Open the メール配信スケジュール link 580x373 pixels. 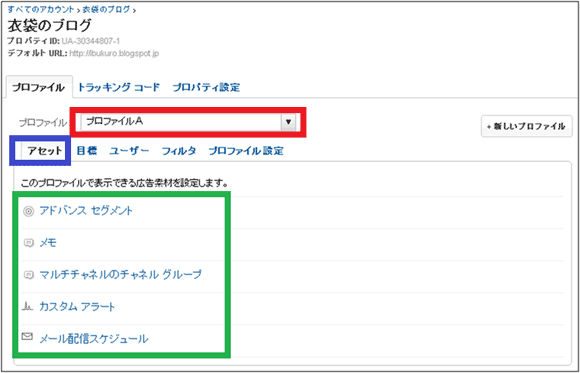click(x=94, y=339)
